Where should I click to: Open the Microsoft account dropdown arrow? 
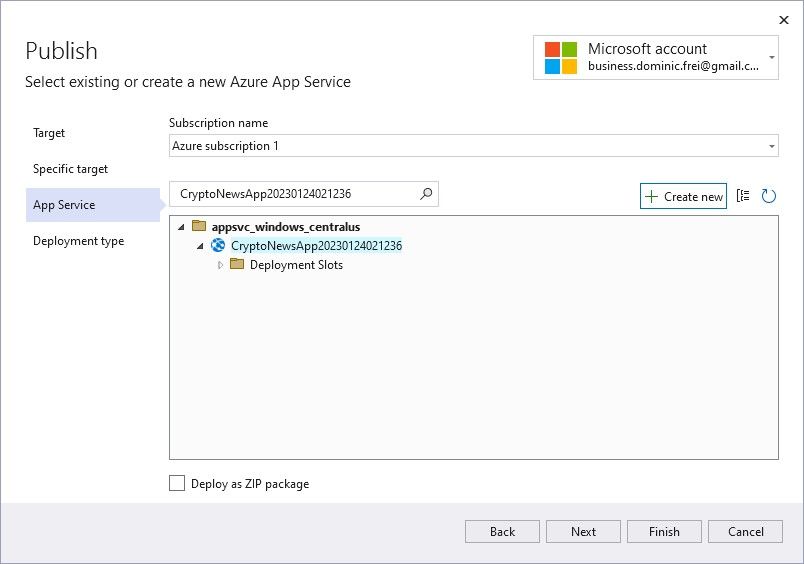point(771,58)
